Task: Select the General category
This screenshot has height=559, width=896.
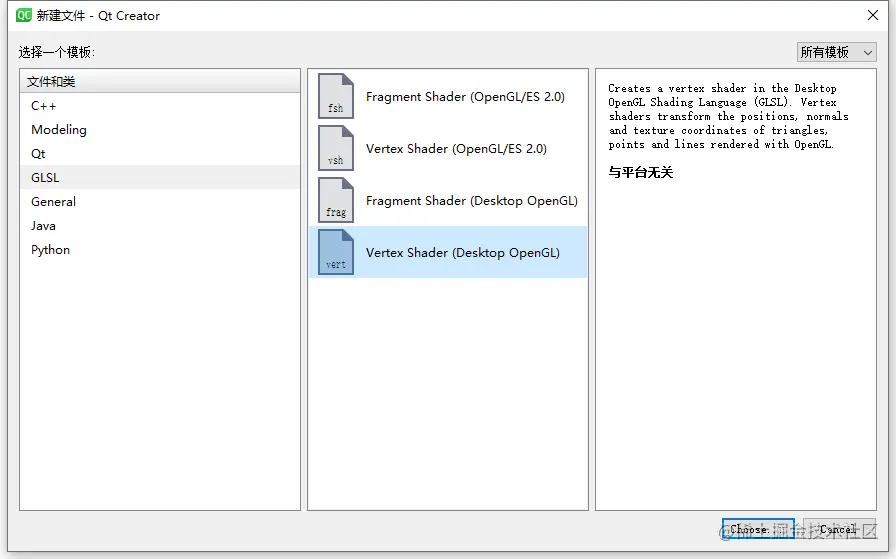Action: click(x=159, y=202)
